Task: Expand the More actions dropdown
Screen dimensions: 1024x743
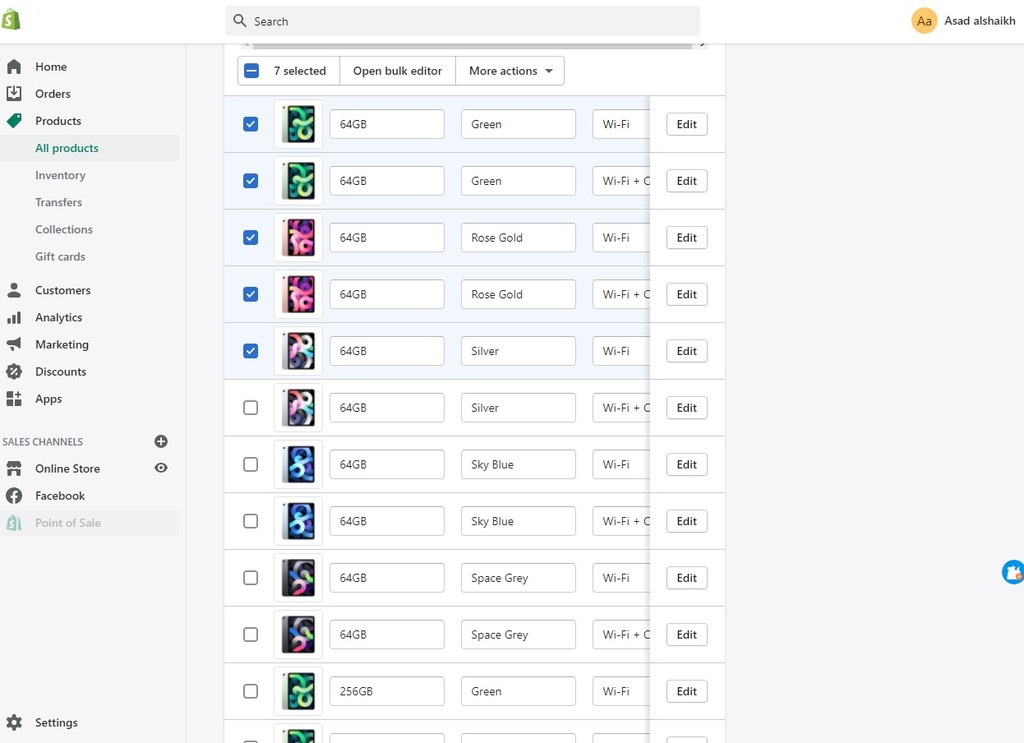Action: point(510,71)
